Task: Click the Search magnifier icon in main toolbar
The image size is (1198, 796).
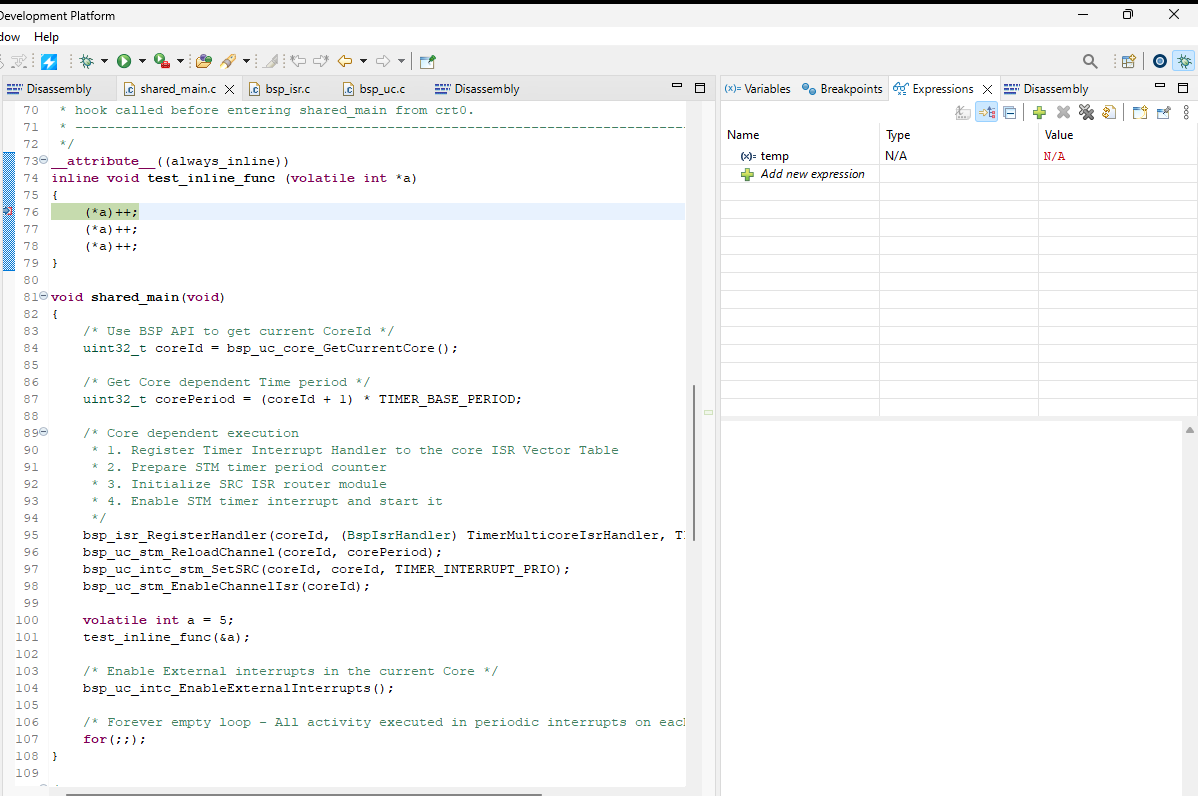Action: [1090, 61]
